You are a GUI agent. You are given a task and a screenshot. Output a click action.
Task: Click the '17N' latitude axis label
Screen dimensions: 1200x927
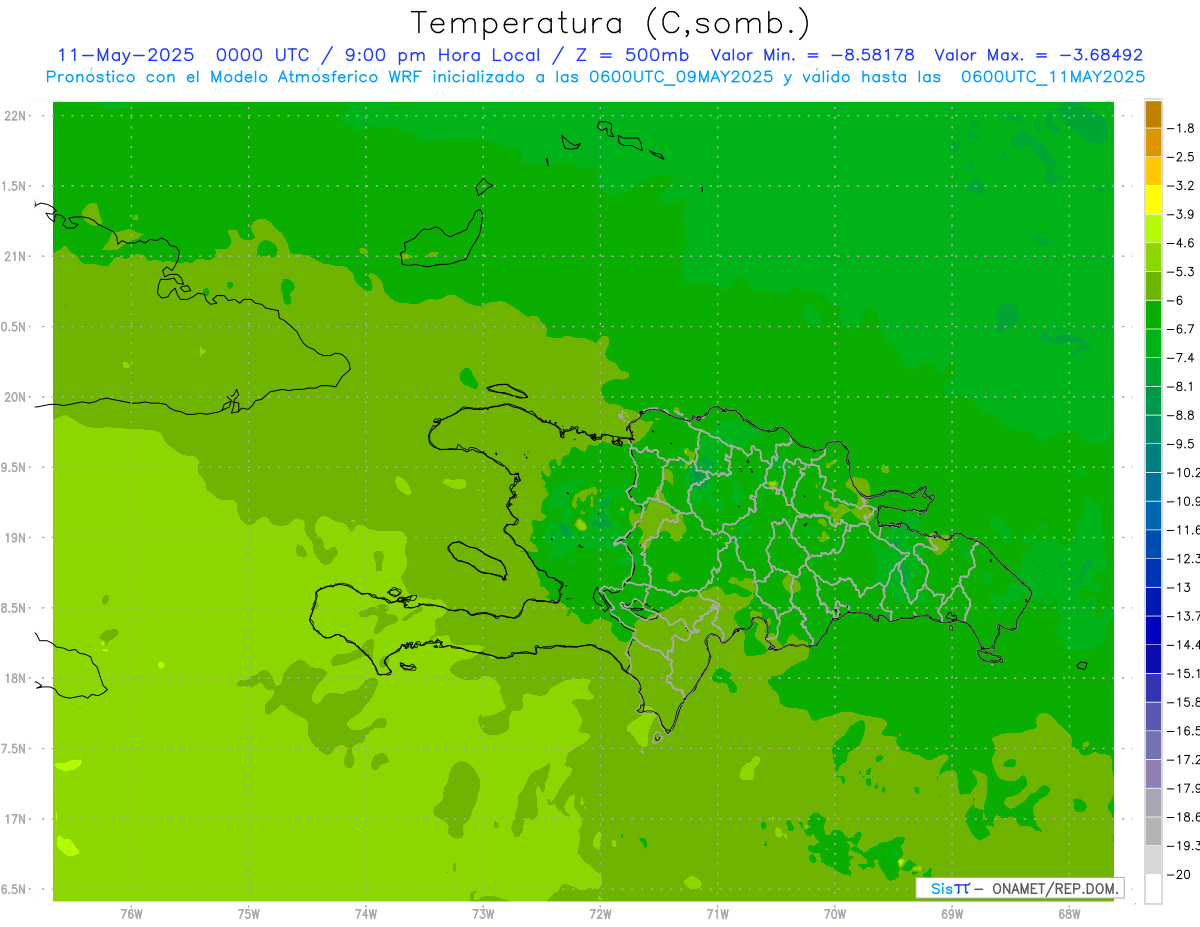coord(14,819)
